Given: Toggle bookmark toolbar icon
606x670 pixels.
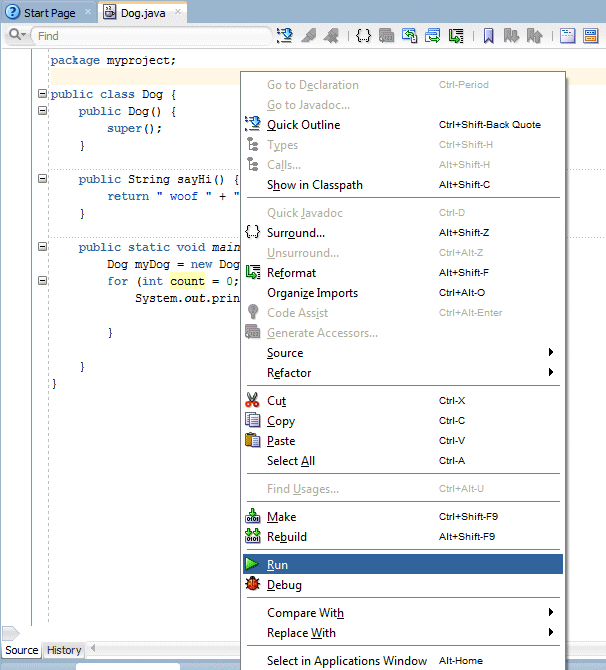Looking at the screenshot, I should 488,35.
